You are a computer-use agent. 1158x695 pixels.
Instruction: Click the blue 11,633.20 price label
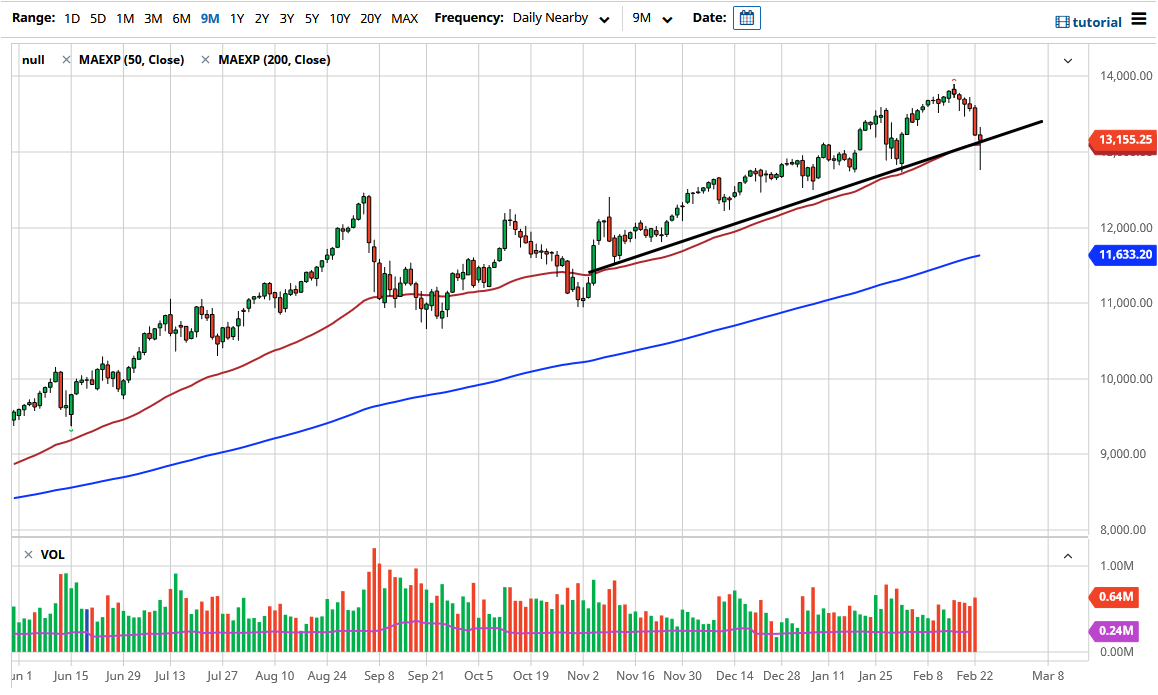tap(1123, 255)
